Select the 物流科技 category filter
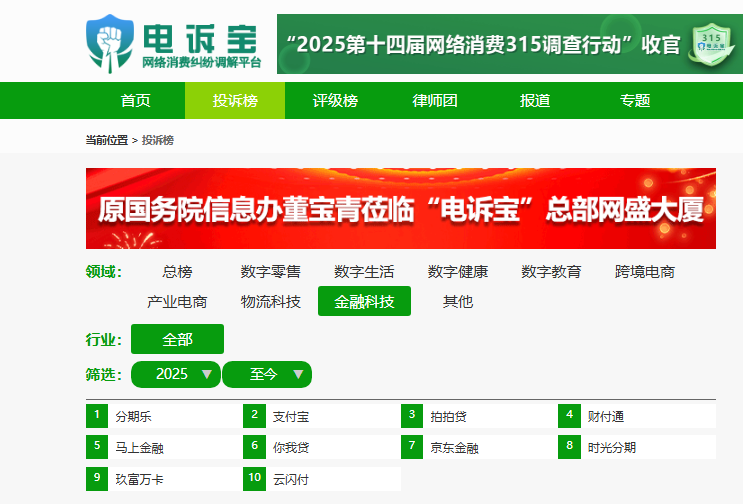 pyautogui.click(x=271, y=301)
